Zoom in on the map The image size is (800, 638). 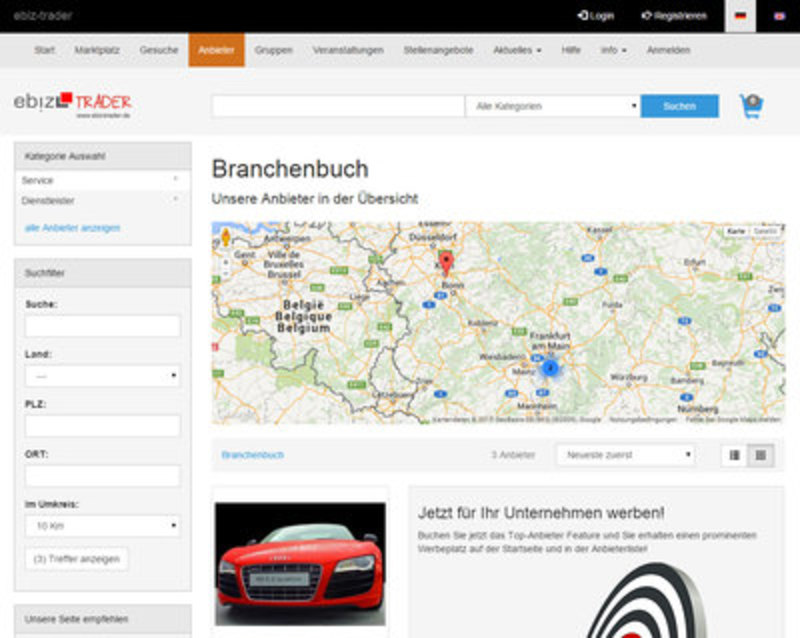coord(226,262)
